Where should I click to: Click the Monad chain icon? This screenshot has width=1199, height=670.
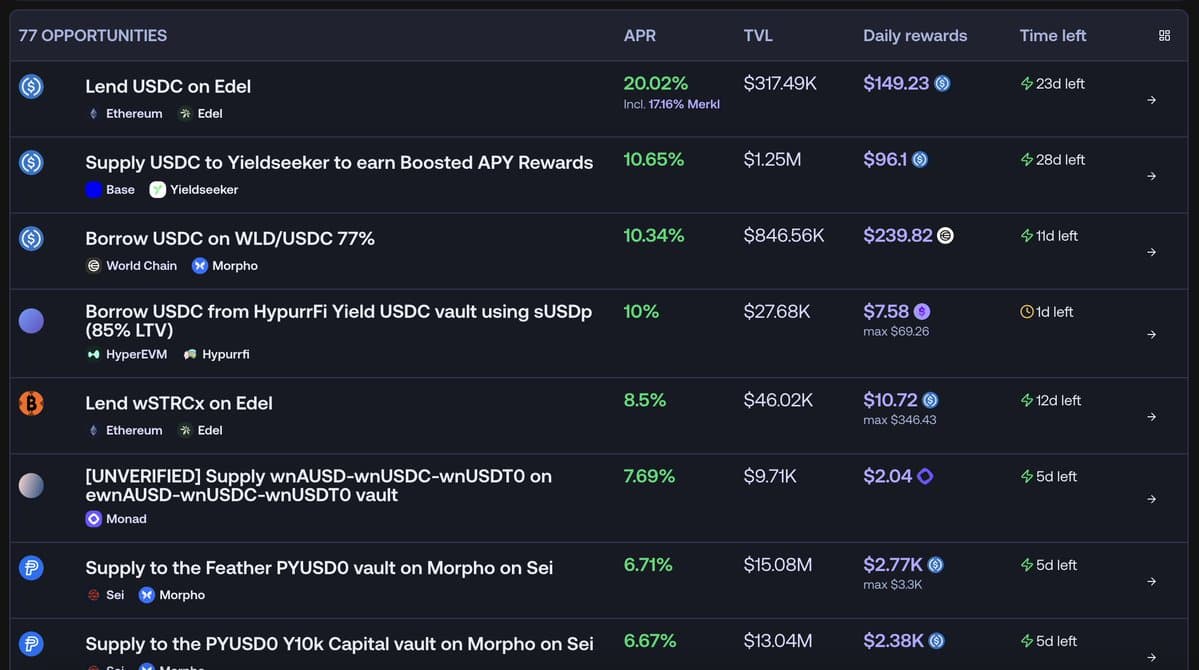tap(93, 519)
